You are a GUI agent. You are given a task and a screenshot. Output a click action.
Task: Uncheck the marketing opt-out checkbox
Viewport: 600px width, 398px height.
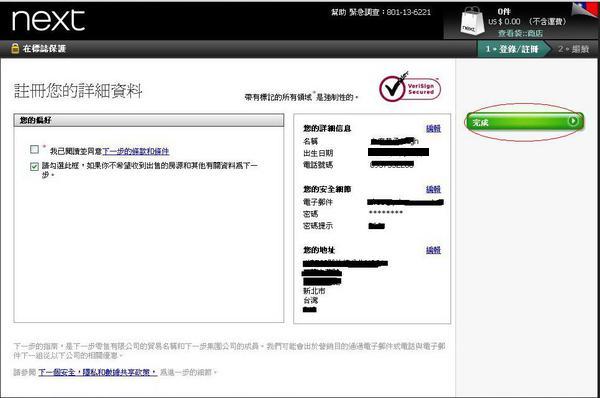click(34, 166)
